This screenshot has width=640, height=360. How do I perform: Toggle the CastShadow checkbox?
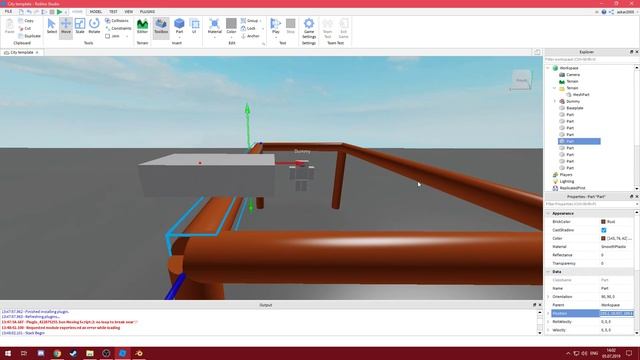click(604, 230)
